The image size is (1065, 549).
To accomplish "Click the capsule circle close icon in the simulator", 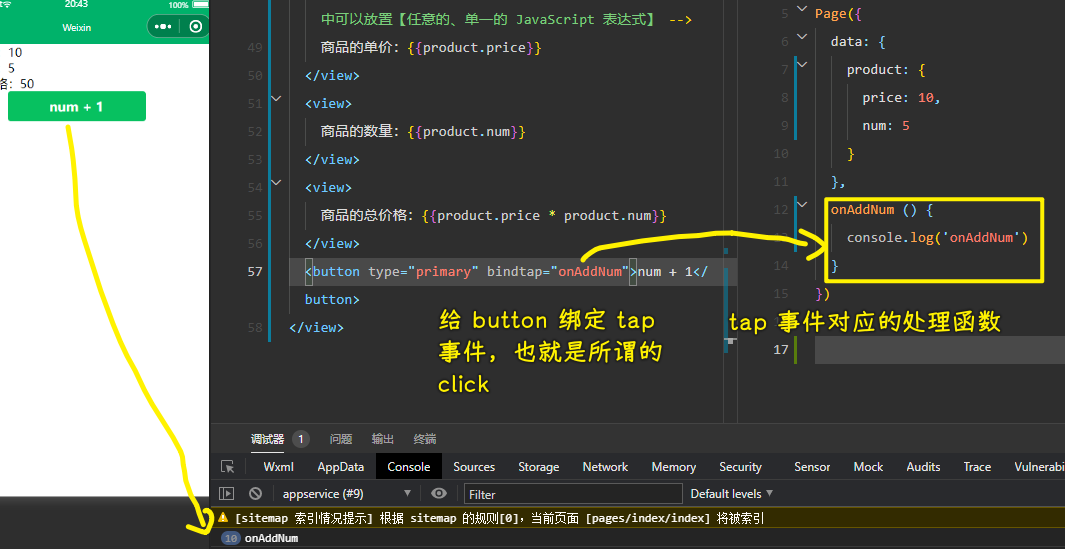I will [x=196, y=27].
